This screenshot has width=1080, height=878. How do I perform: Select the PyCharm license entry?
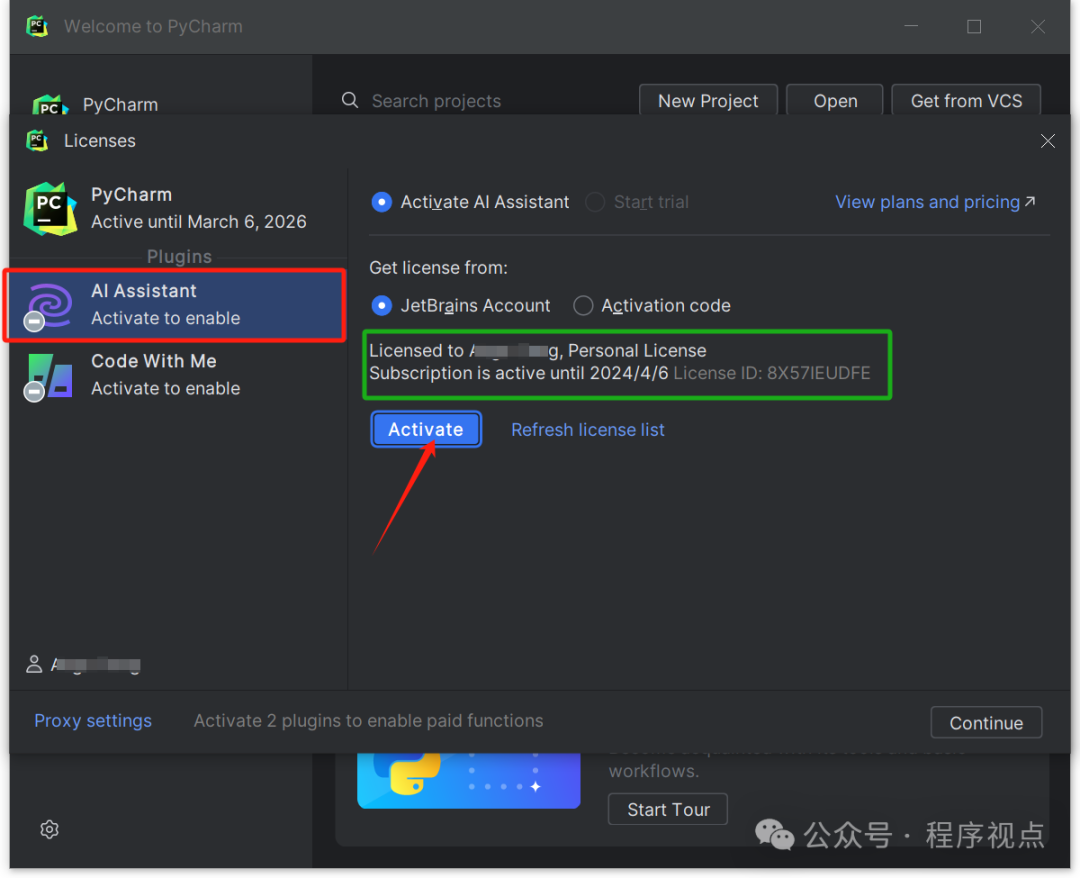178,208
